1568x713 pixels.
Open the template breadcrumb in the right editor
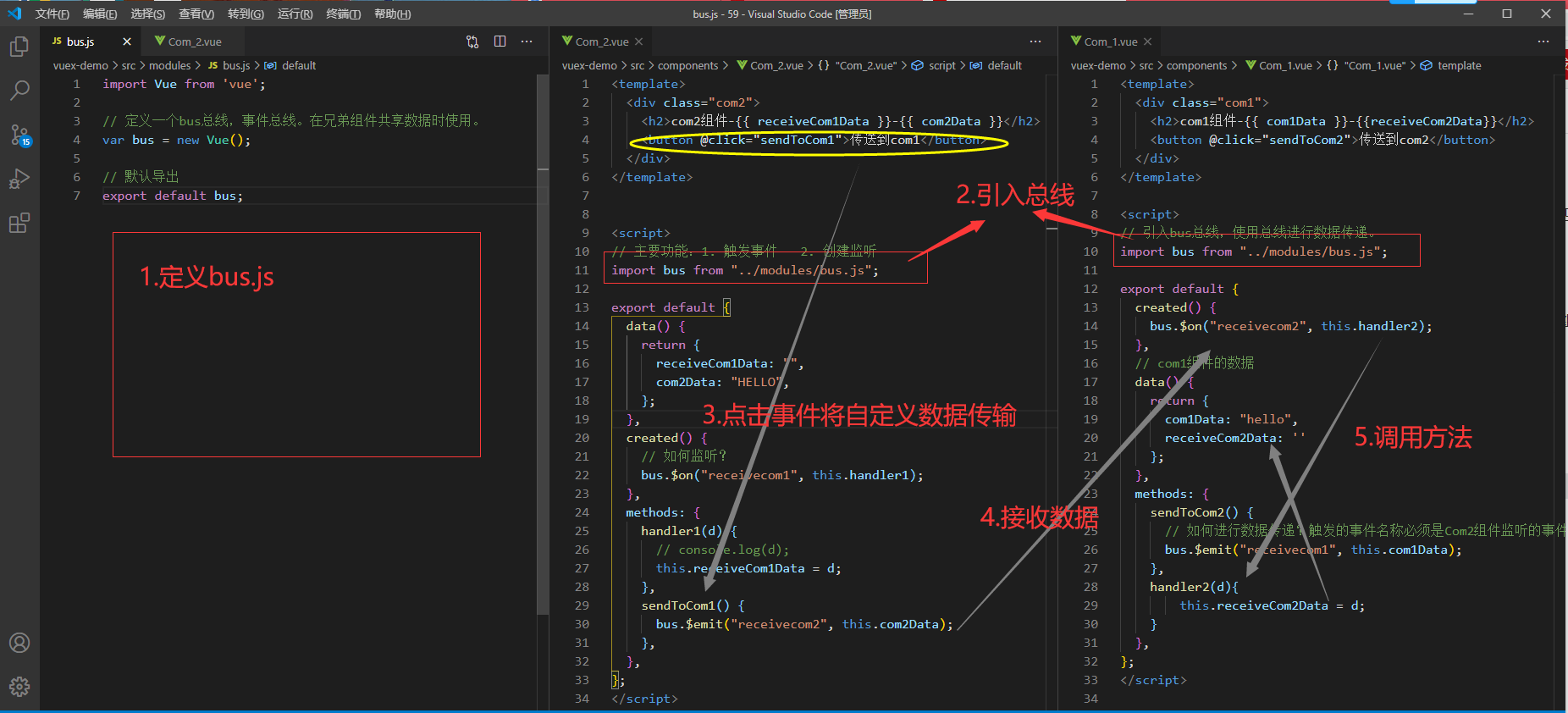pyautogui.click(x=1451, y=65)
